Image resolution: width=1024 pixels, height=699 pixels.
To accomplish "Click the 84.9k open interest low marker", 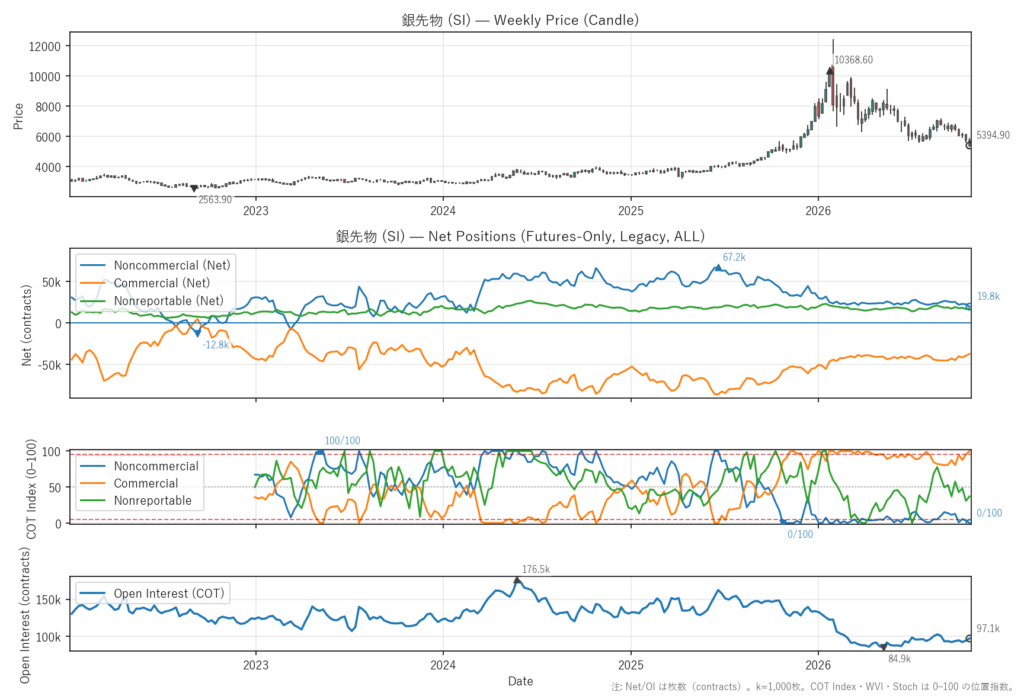I will pyautogui.click(x=884, y=647).
